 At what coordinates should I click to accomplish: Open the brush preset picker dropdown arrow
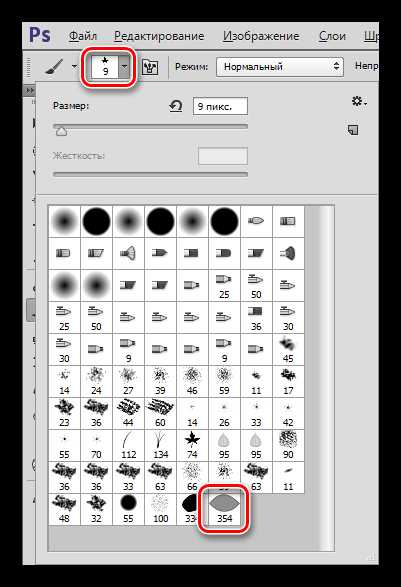point(124,67)
